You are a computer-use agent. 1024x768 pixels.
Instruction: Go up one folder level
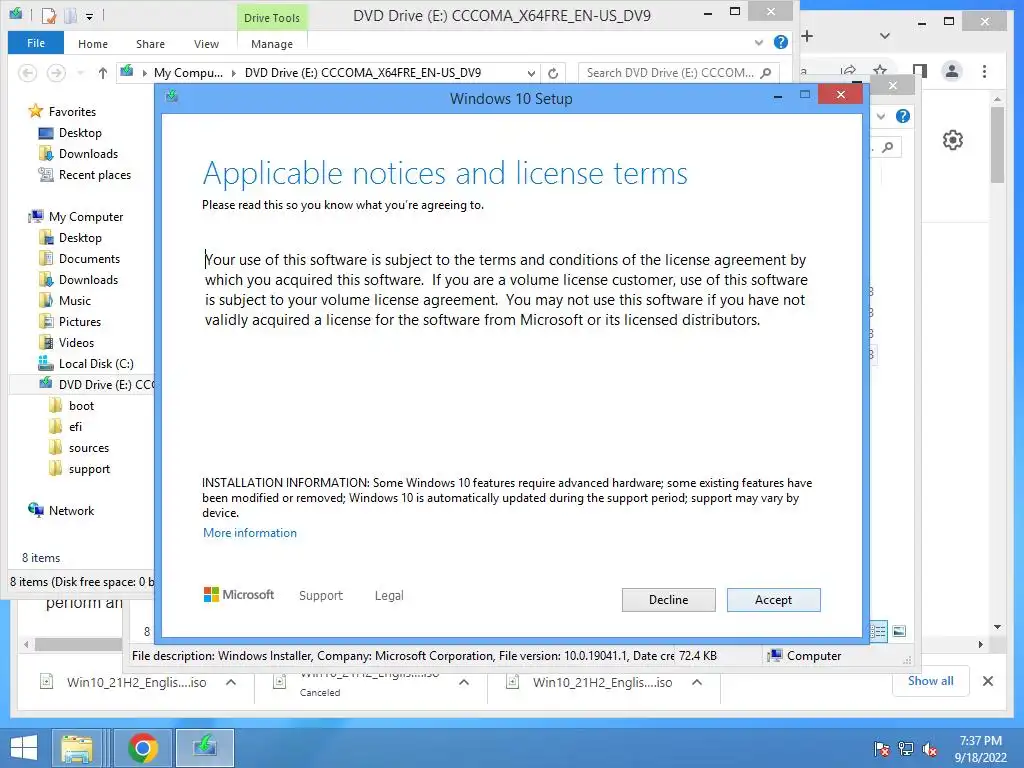pos(103,73)
